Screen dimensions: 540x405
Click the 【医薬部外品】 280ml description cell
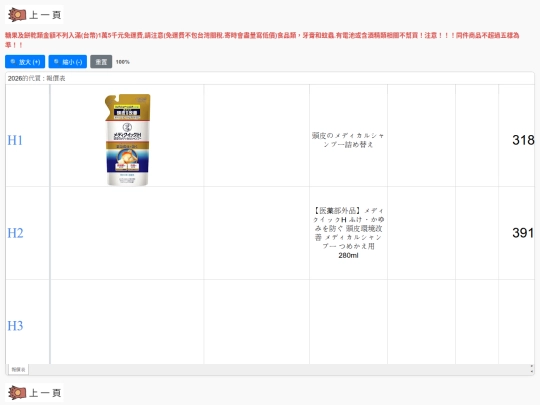click(348, 233)
